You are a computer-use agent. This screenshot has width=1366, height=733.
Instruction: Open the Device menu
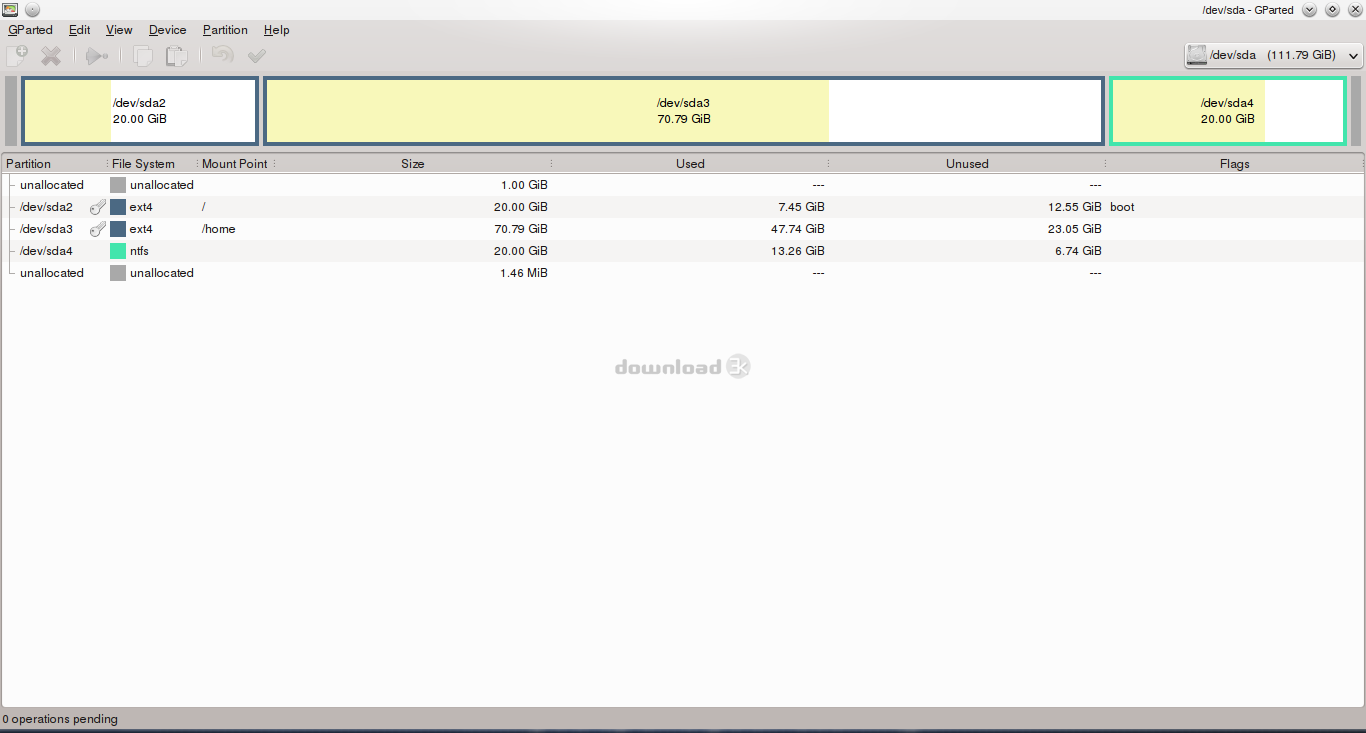(x=167, y=30)
